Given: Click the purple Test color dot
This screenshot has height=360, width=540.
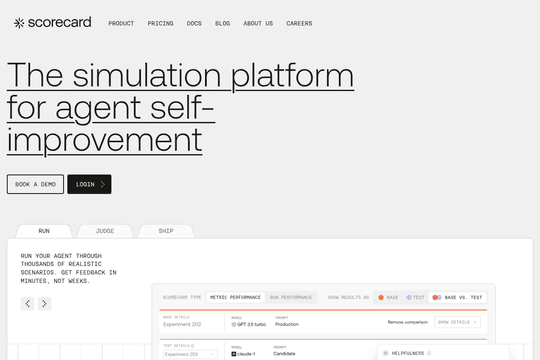Looking at the screenshot, I should (x=409, y=297).
